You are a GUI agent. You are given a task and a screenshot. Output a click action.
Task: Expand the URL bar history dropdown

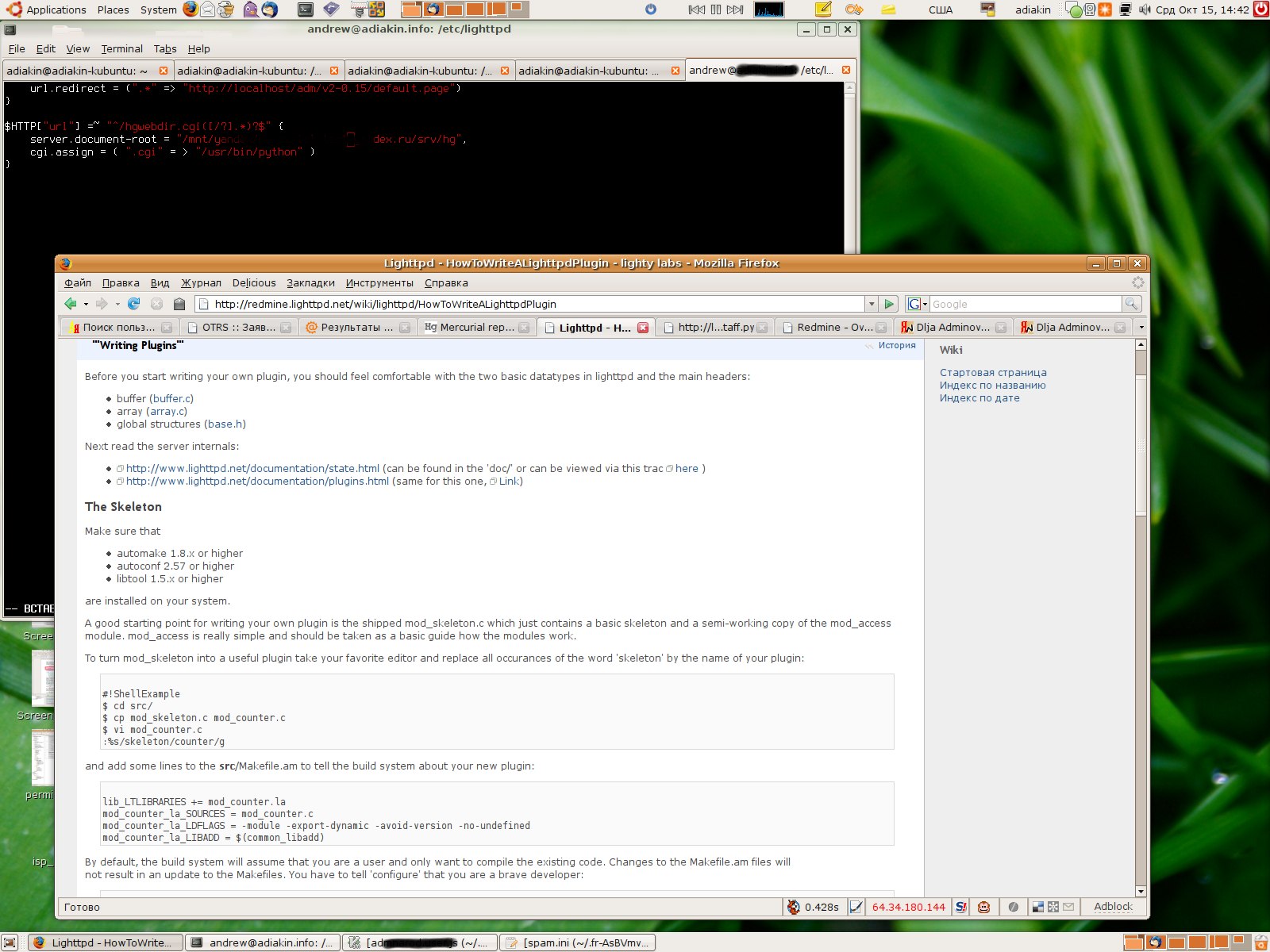coord(872,304)
